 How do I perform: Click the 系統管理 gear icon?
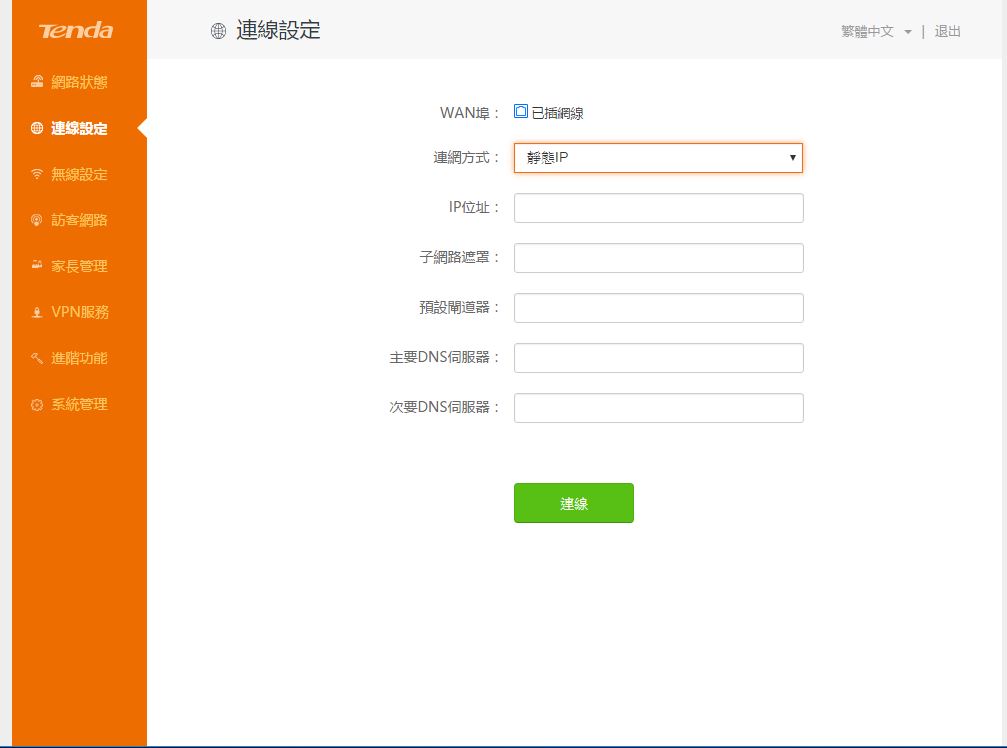(x=37, y=404)
